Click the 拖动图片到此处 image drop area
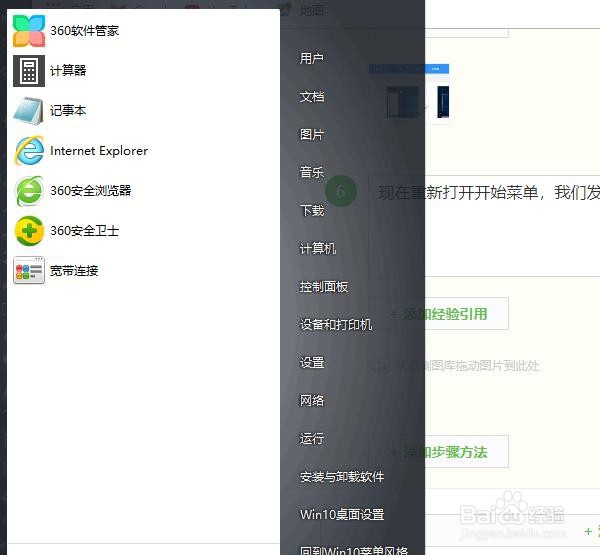Image resolution: width=600 pixels, height=555 pixels. click(456, 366)
